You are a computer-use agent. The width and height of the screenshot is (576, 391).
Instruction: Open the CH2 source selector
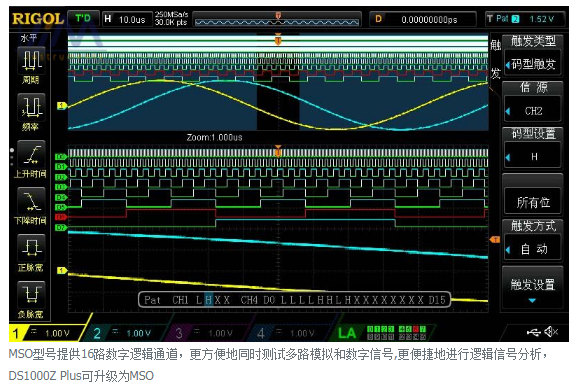tap(533, 111)
